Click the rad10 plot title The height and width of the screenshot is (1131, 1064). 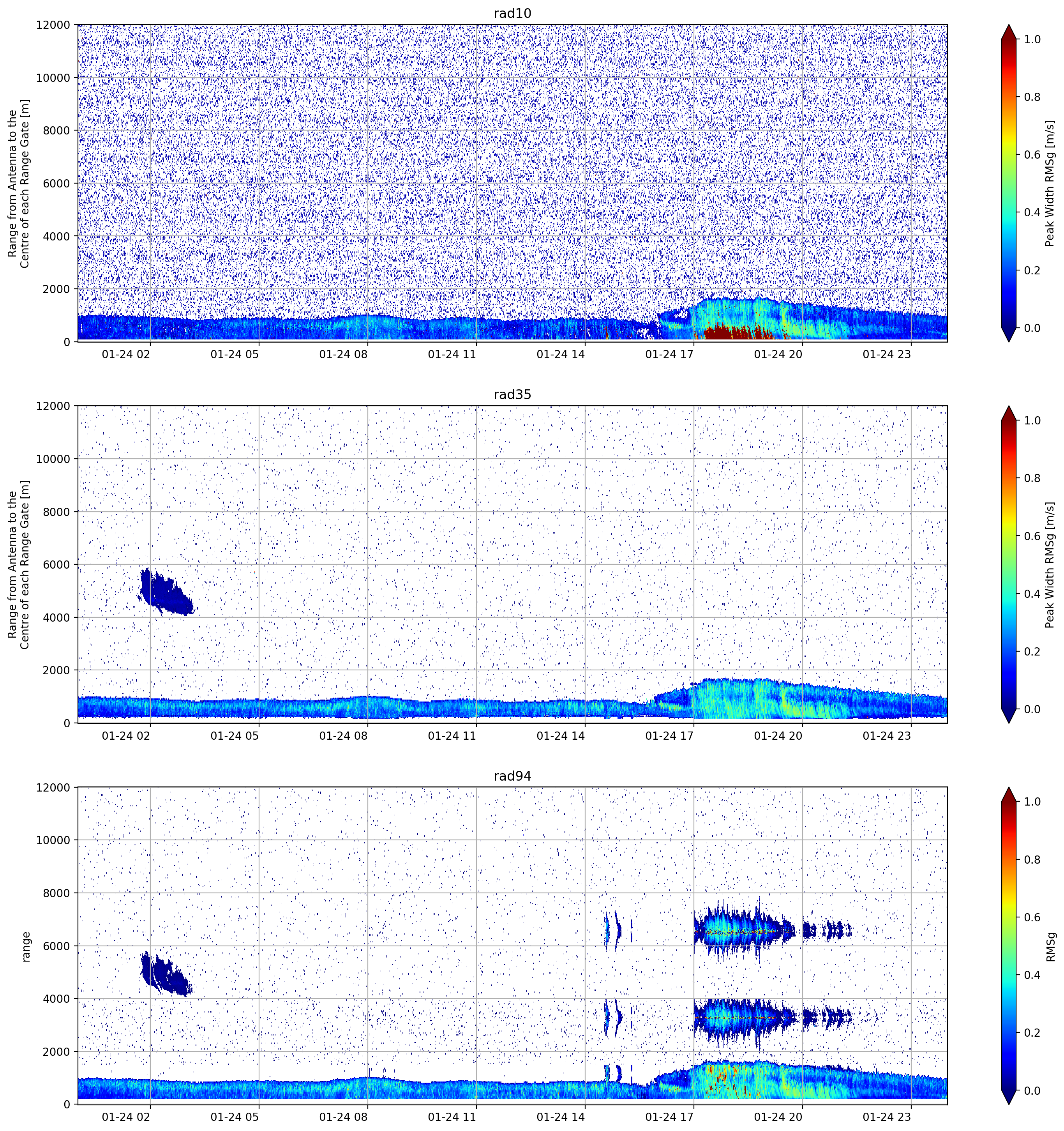click(x=512, y=14)
